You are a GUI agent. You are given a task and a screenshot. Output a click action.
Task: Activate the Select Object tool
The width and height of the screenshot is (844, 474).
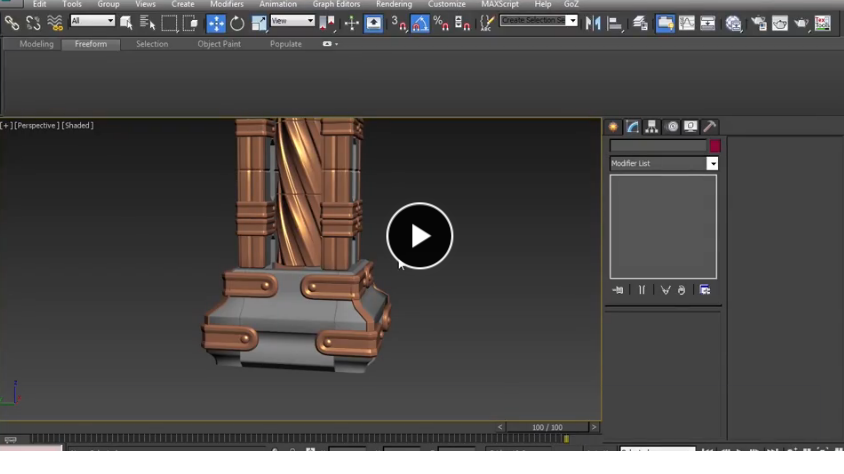point(126,23)
